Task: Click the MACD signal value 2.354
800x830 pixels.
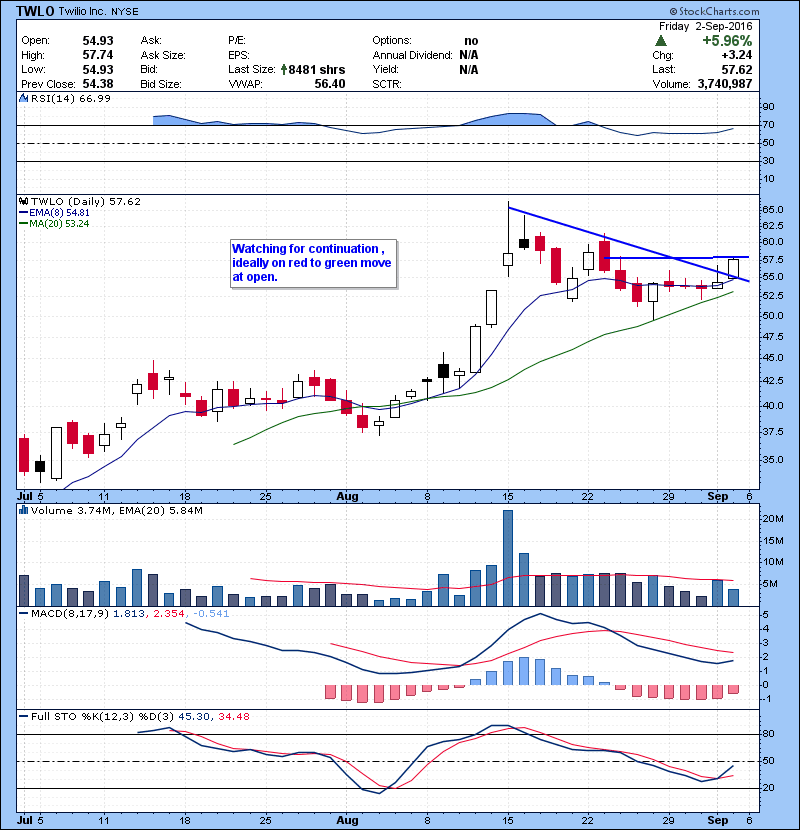Action: [x=169, y=614]
